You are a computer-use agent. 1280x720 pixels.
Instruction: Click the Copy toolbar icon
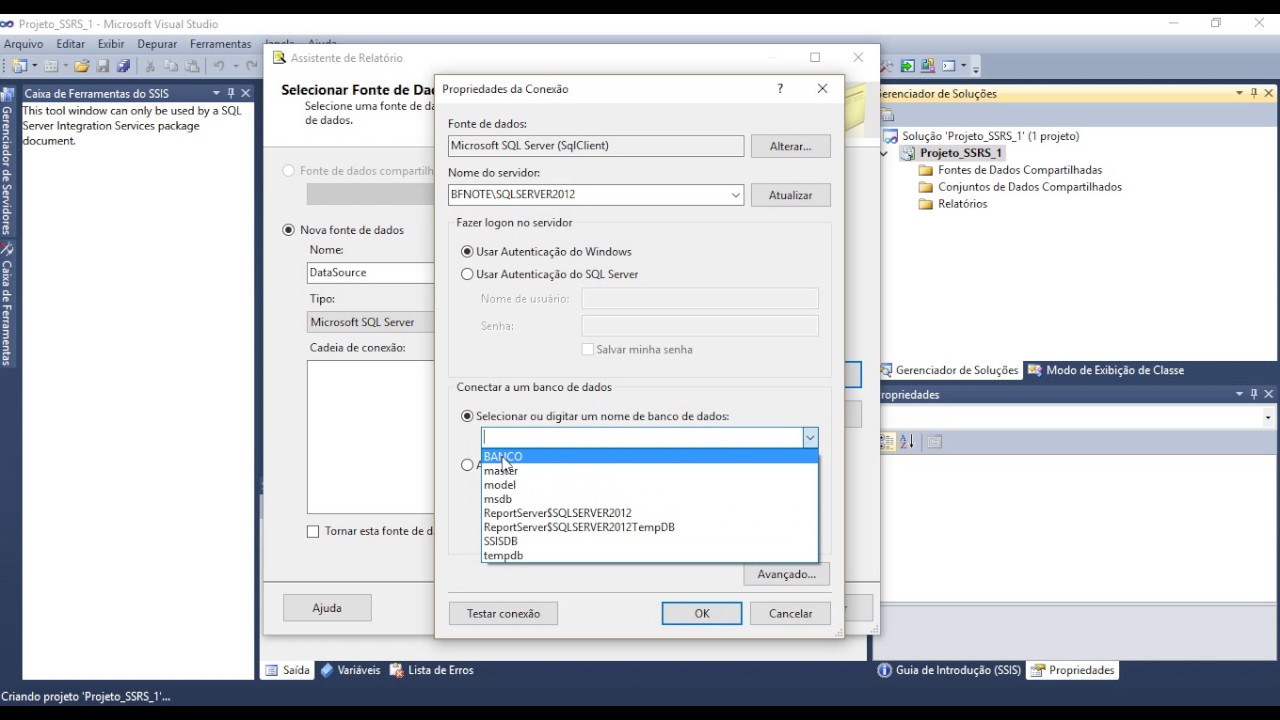click(170, 66)
